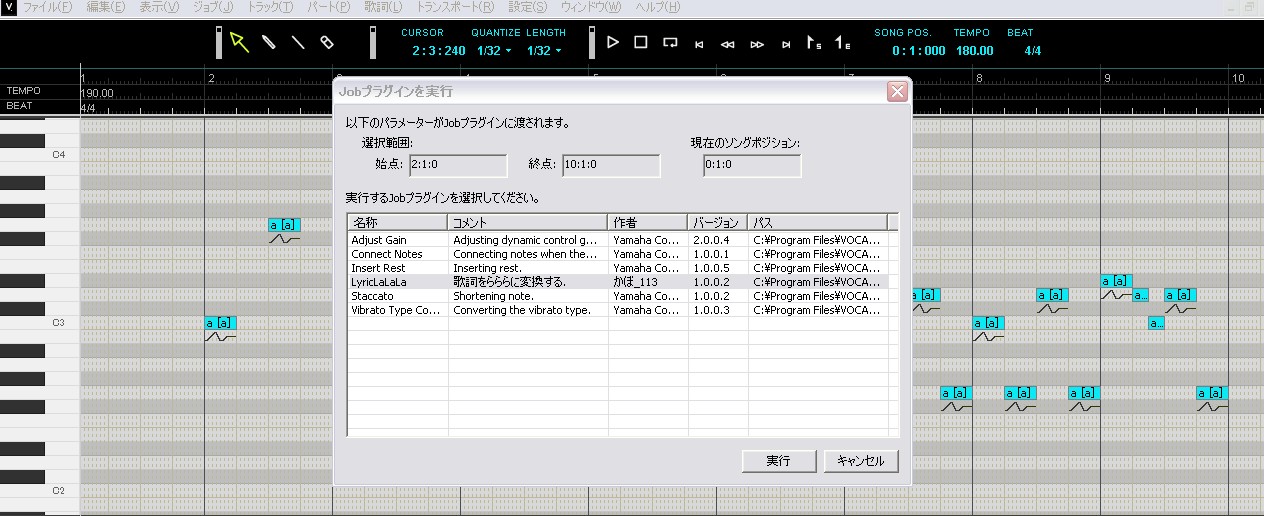Click the SONG POS. value 0:1:000

[918, 50]
